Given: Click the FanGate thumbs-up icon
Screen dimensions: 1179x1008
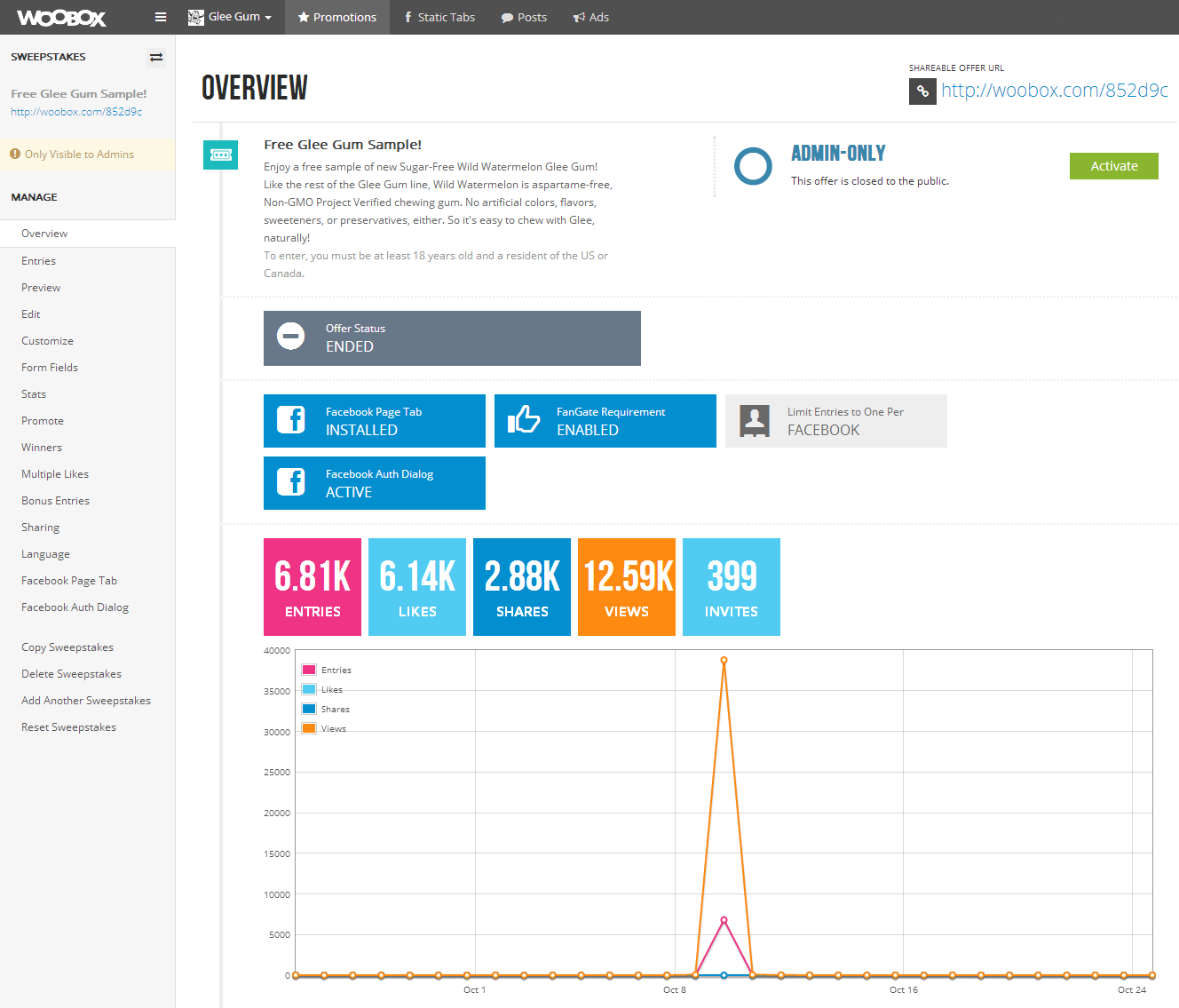Looking at the screenshot, I should tap(524, 419).
